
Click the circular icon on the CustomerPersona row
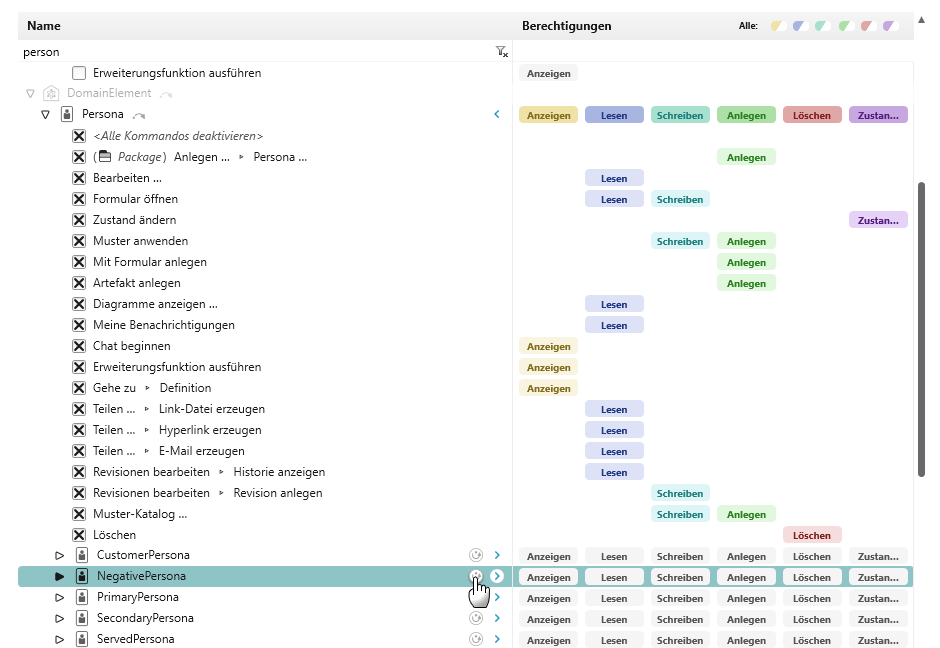click(x=476, y=555)
